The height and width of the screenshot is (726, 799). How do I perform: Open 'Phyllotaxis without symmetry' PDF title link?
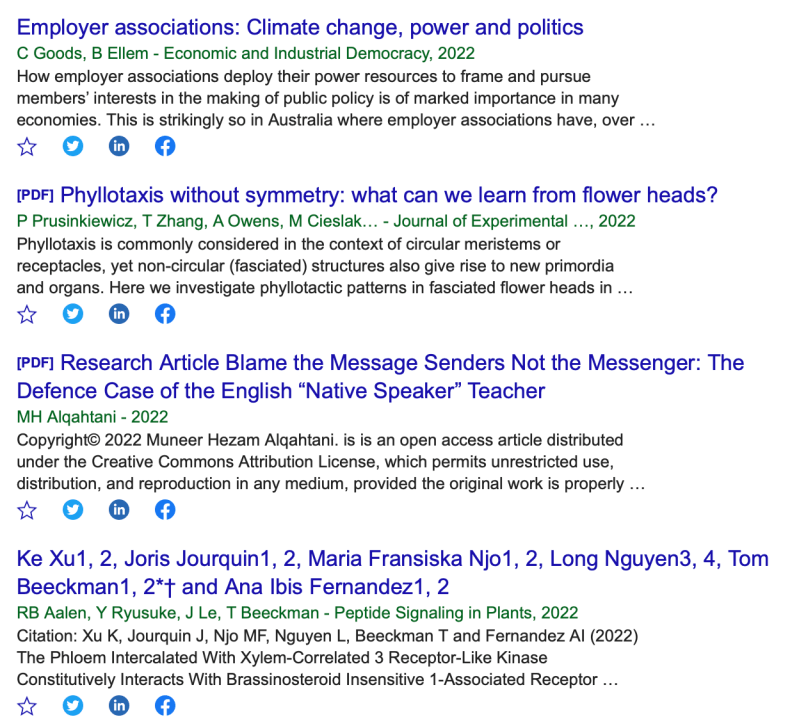388,195
